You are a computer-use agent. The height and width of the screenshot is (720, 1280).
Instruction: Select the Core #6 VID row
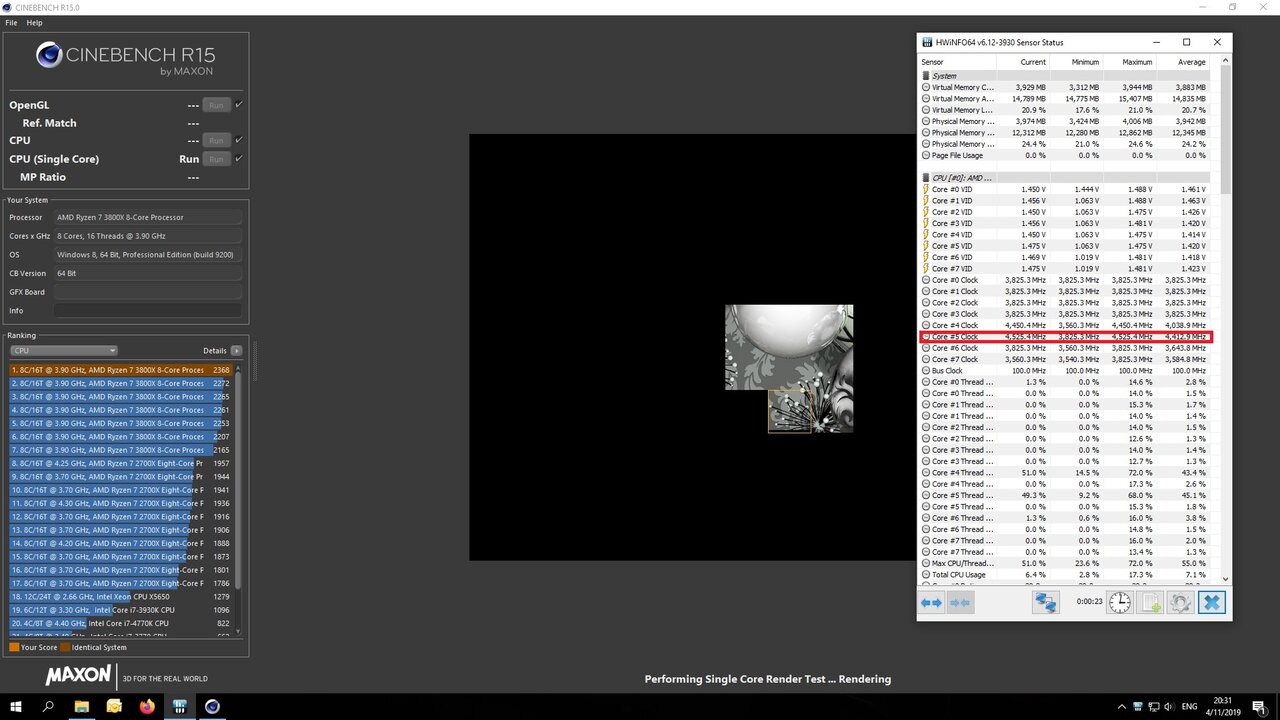click(1064, 257)
